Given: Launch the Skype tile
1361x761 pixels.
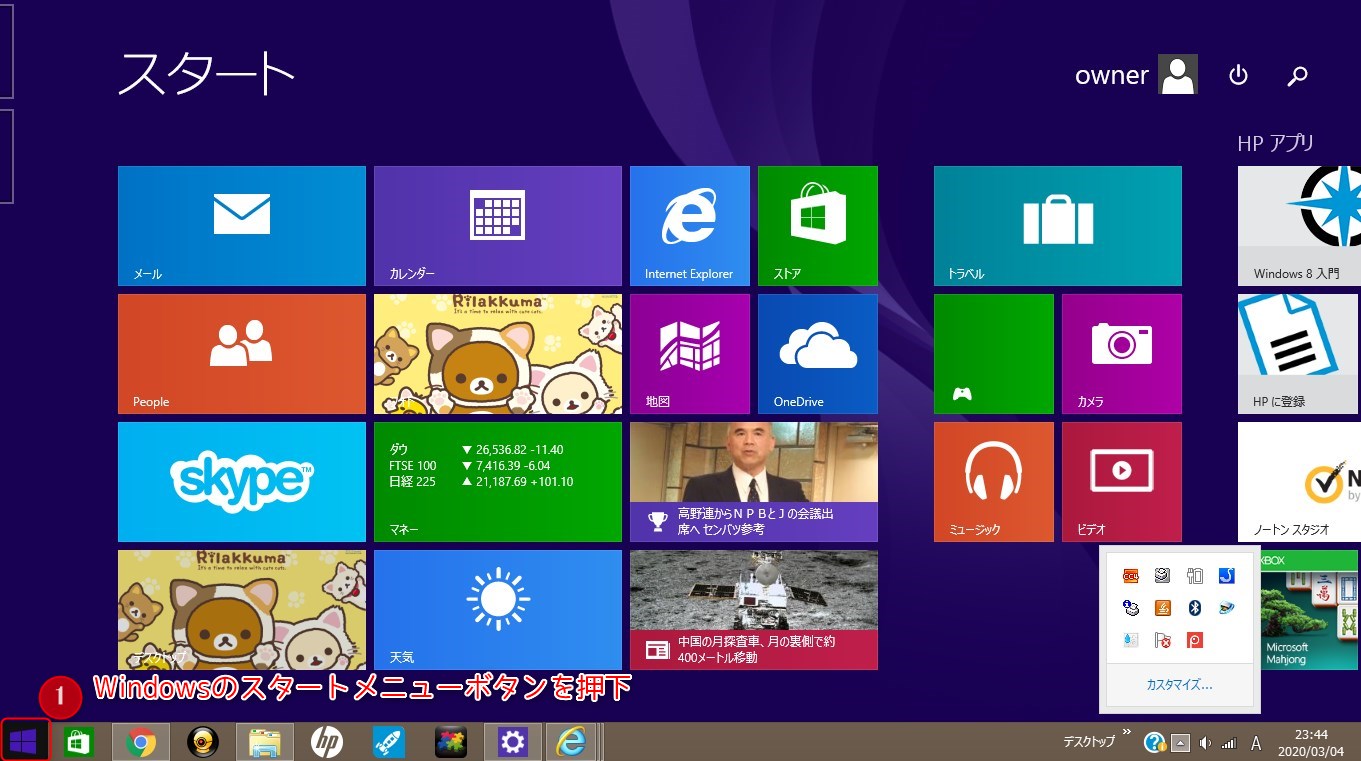Looking at the screenshot, I should [x=242, y=482].
